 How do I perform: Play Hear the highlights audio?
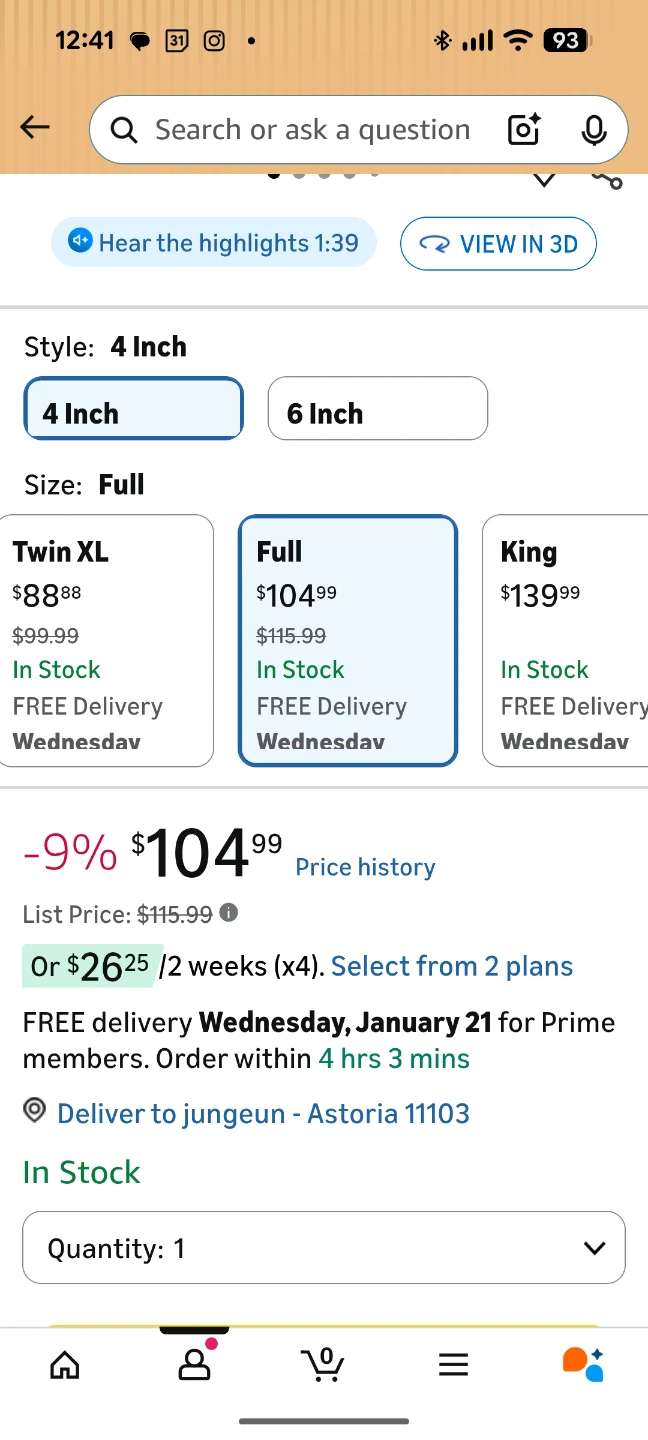point(214,243)
